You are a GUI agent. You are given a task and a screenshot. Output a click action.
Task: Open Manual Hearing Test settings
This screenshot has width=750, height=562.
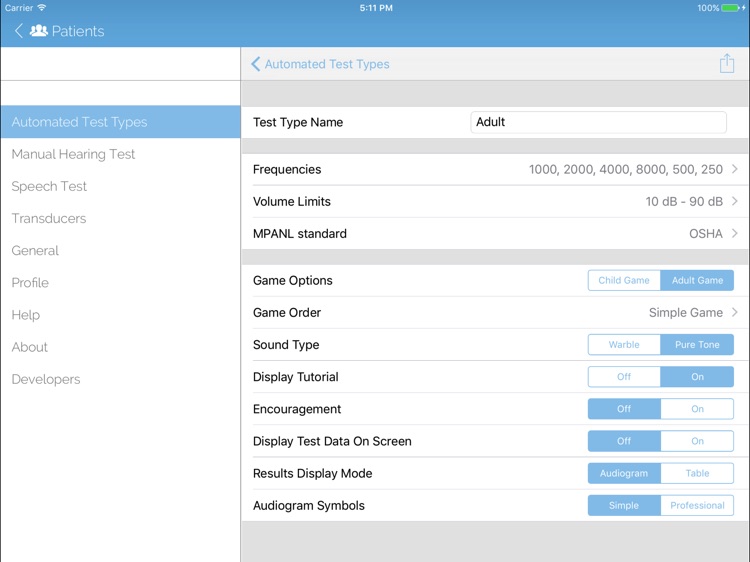[121, 154]
